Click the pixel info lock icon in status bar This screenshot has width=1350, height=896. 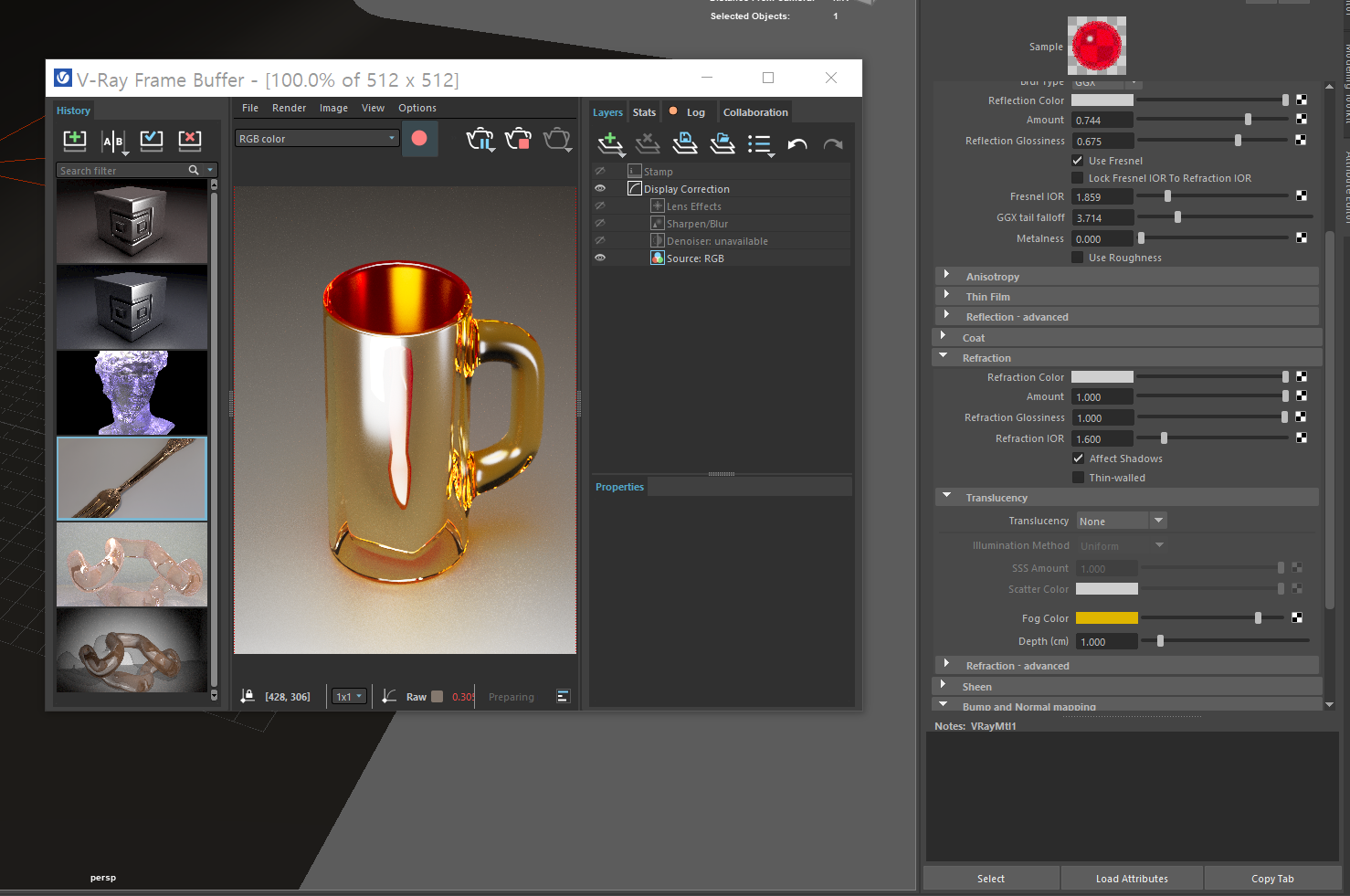(248, 696)
